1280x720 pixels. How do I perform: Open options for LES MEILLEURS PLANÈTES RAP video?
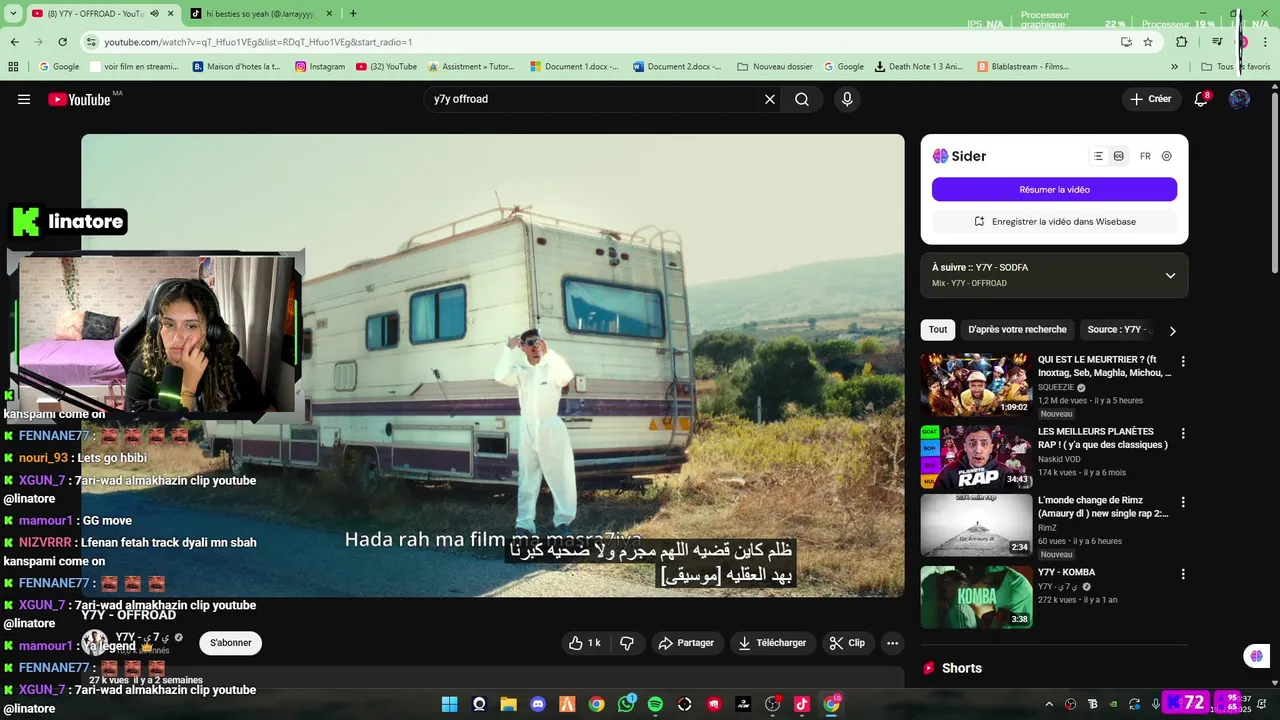(1183, 433)
